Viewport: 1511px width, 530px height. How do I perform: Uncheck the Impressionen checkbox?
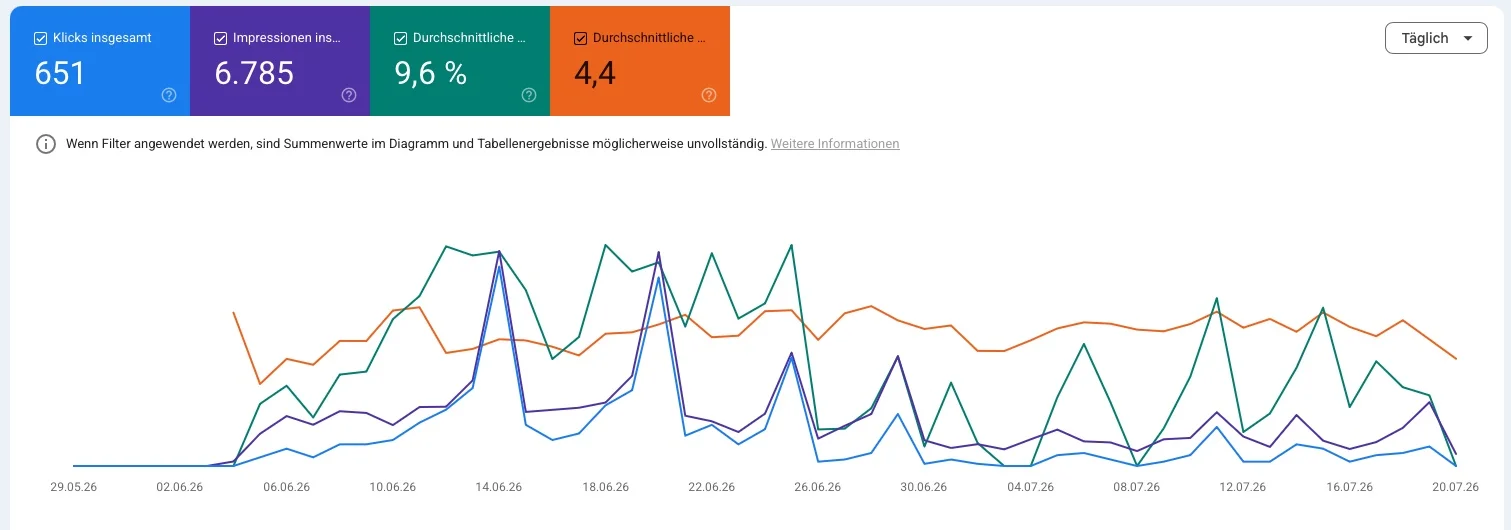coord(221,38)
